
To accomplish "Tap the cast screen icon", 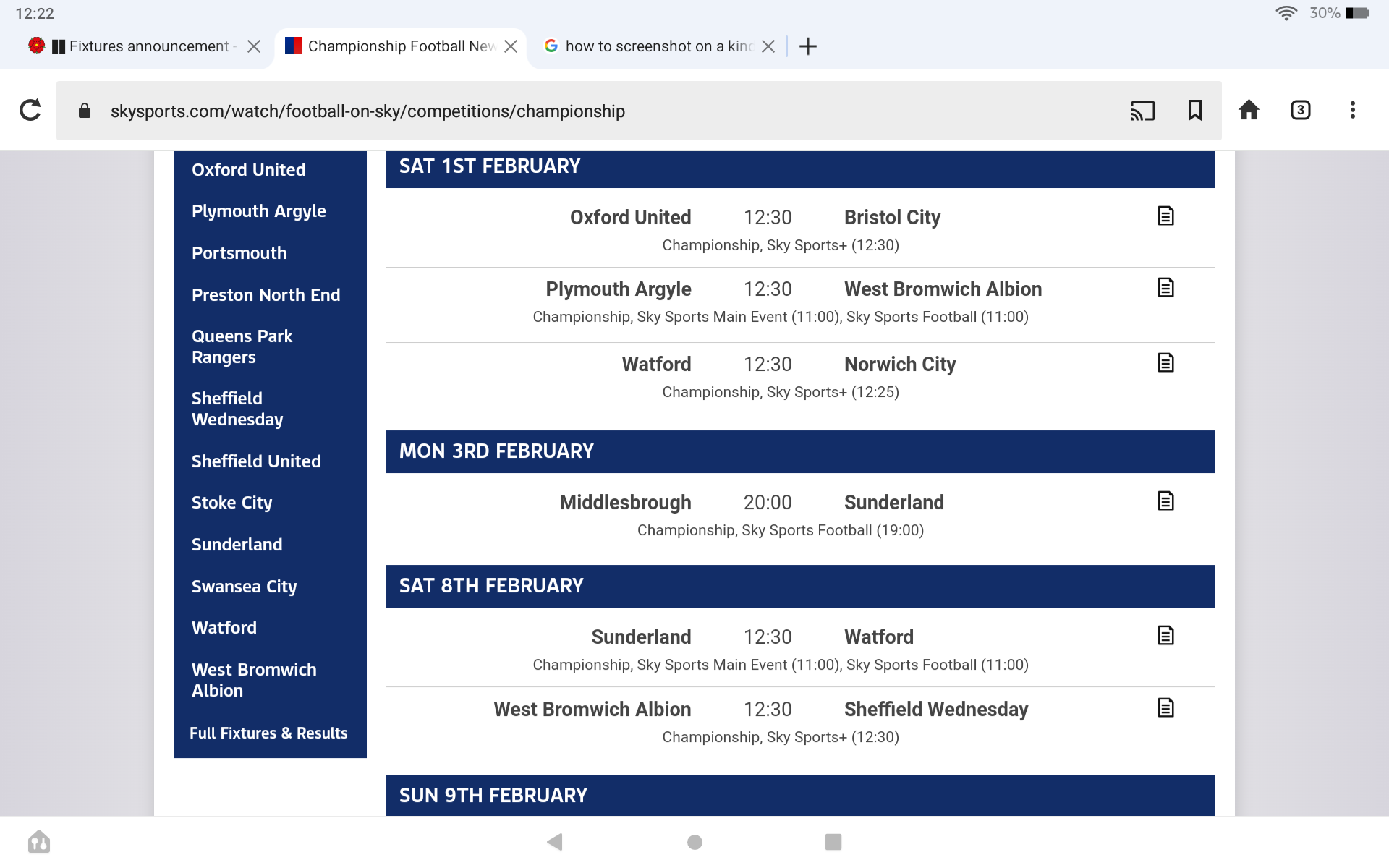I will coord(1142,111).
